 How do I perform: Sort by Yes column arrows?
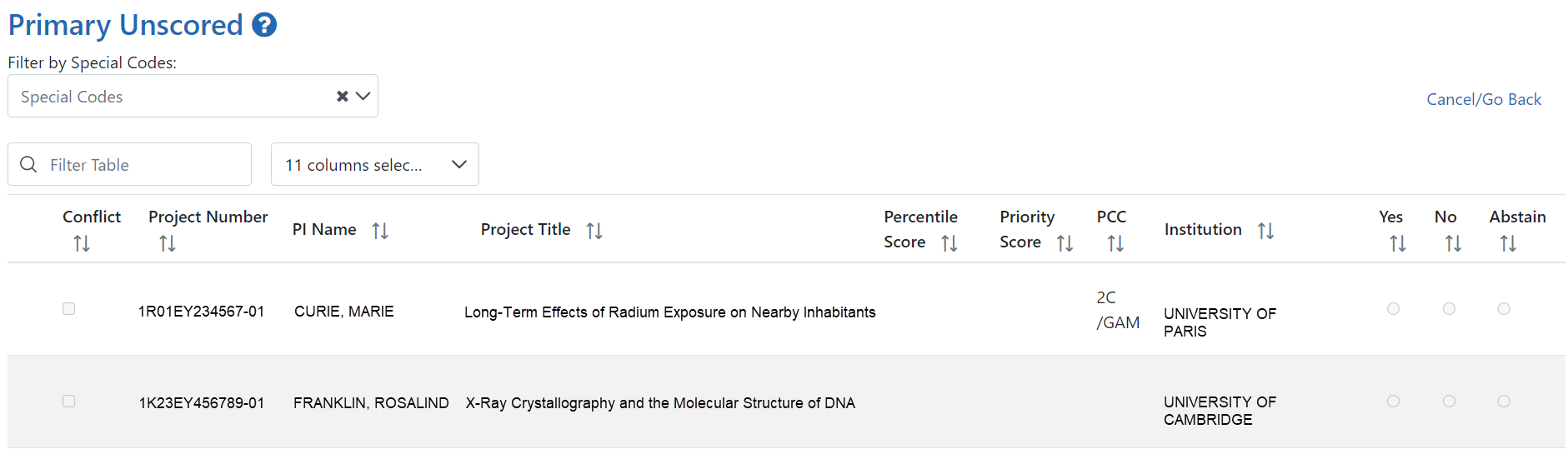pos(1398,243)
